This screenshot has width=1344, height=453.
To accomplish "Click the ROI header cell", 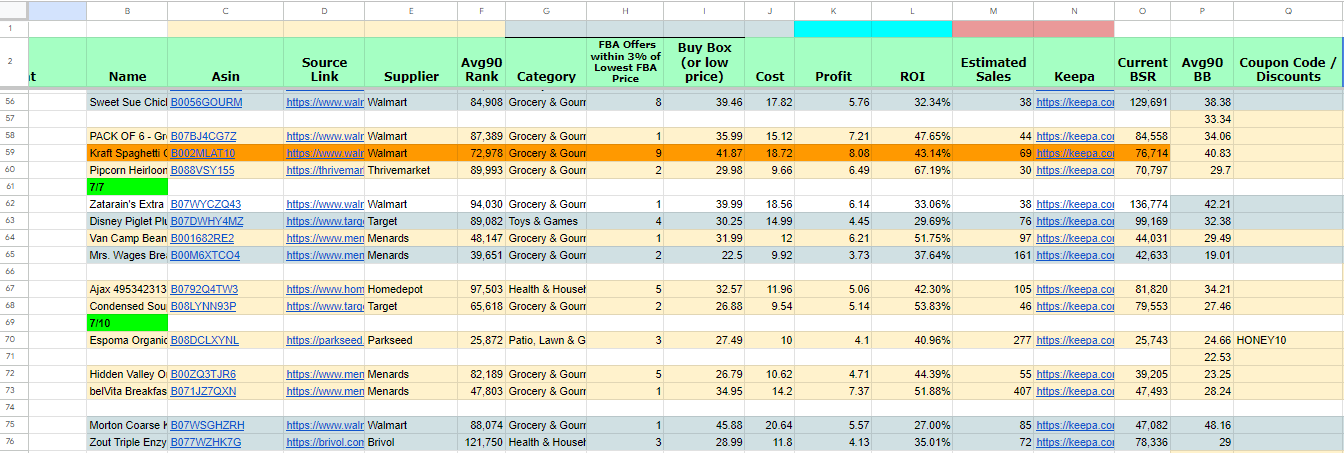I will coord(912,69).
